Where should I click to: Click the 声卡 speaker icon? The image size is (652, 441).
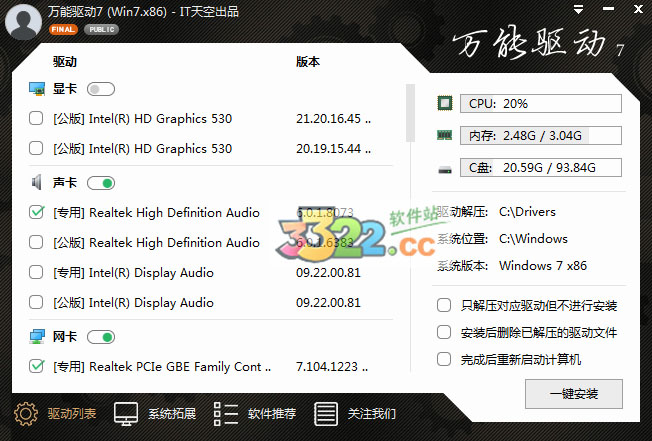click(x=37, y=182)
